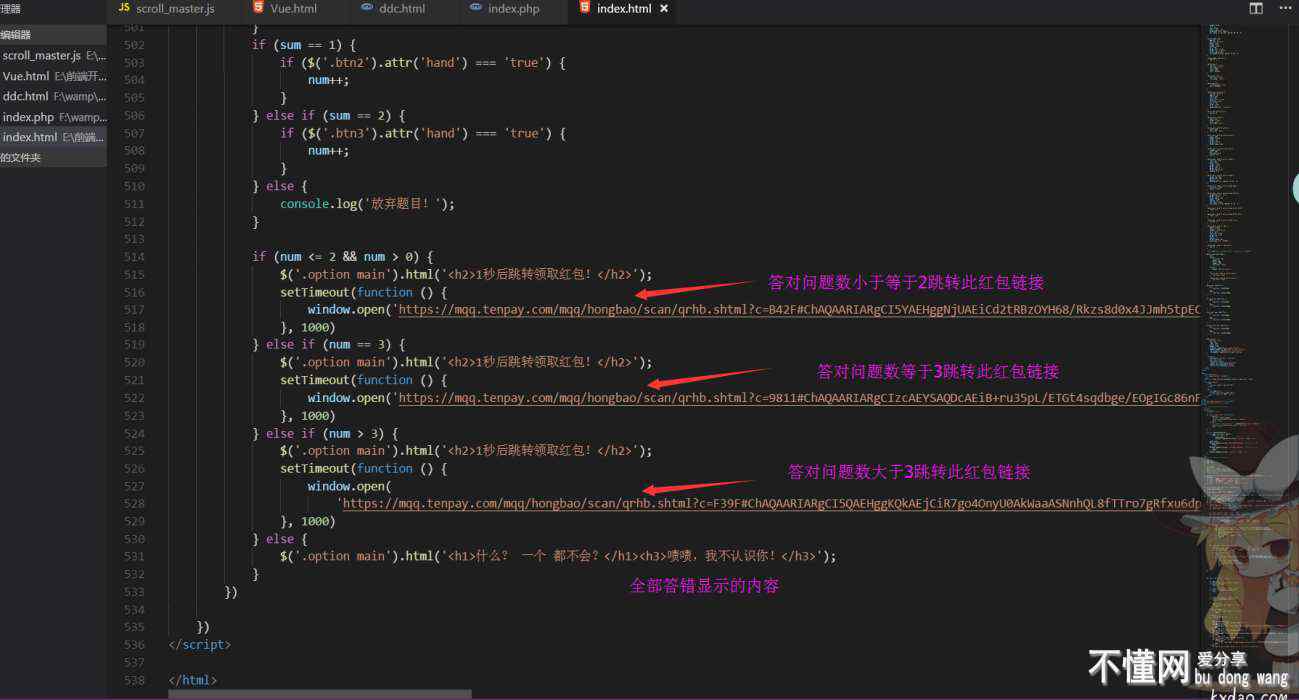Click 'if (sum == 1) {' on line 502

coord(303,45)
